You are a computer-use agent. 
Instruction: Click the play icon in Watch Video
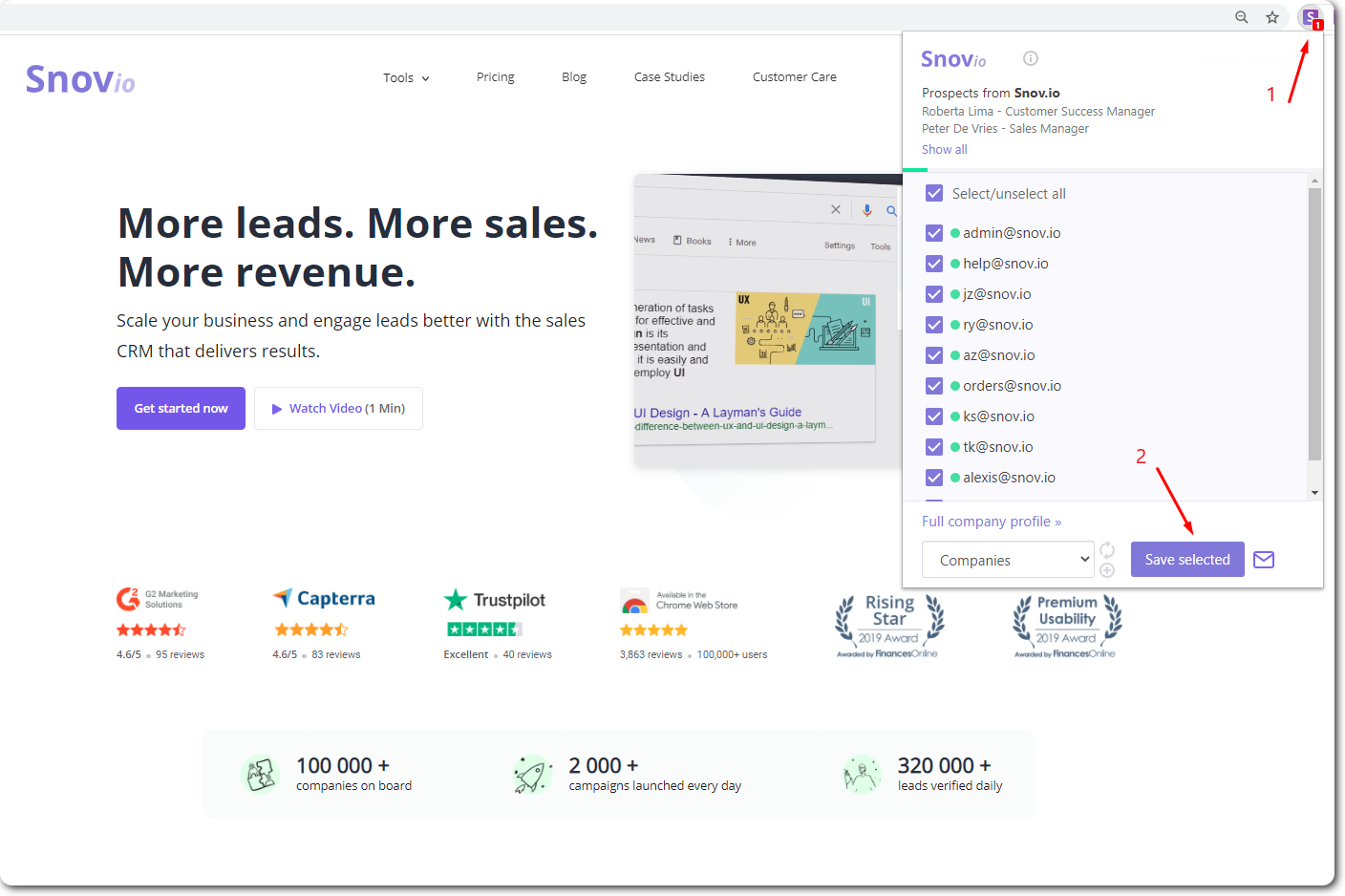pyautogui.click(x=277, y=409)
